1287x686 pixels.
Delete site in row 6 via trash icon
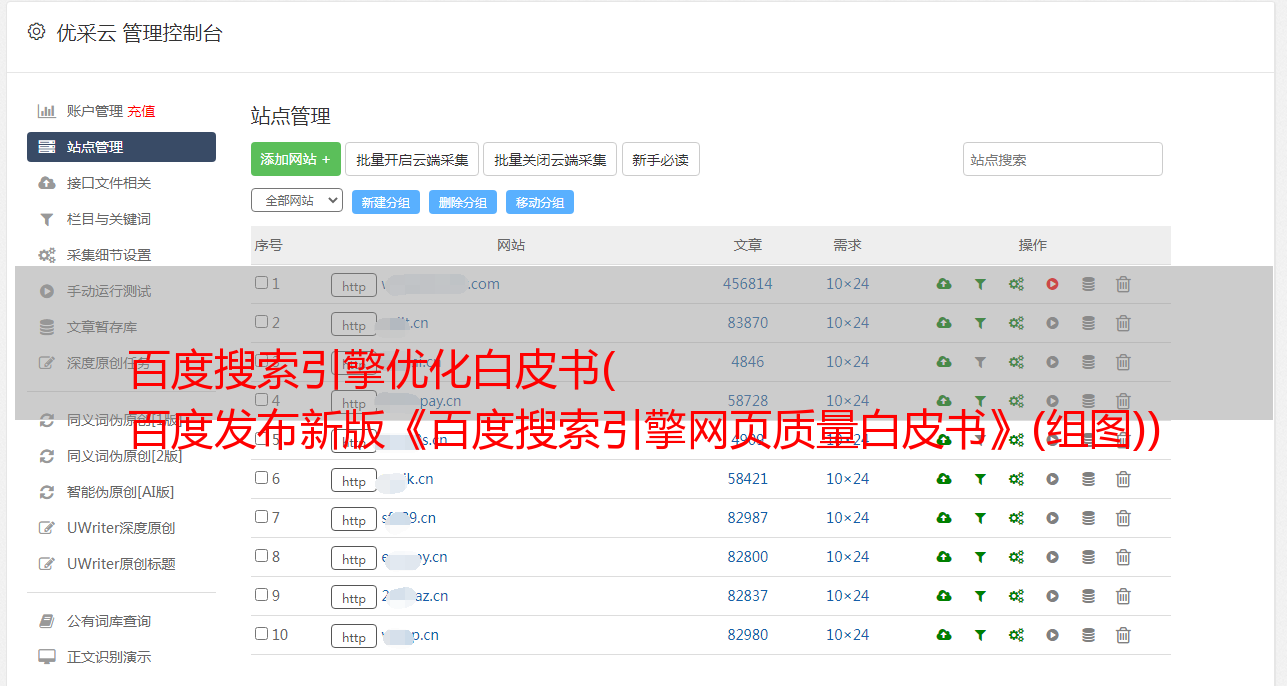(1123, 479)
